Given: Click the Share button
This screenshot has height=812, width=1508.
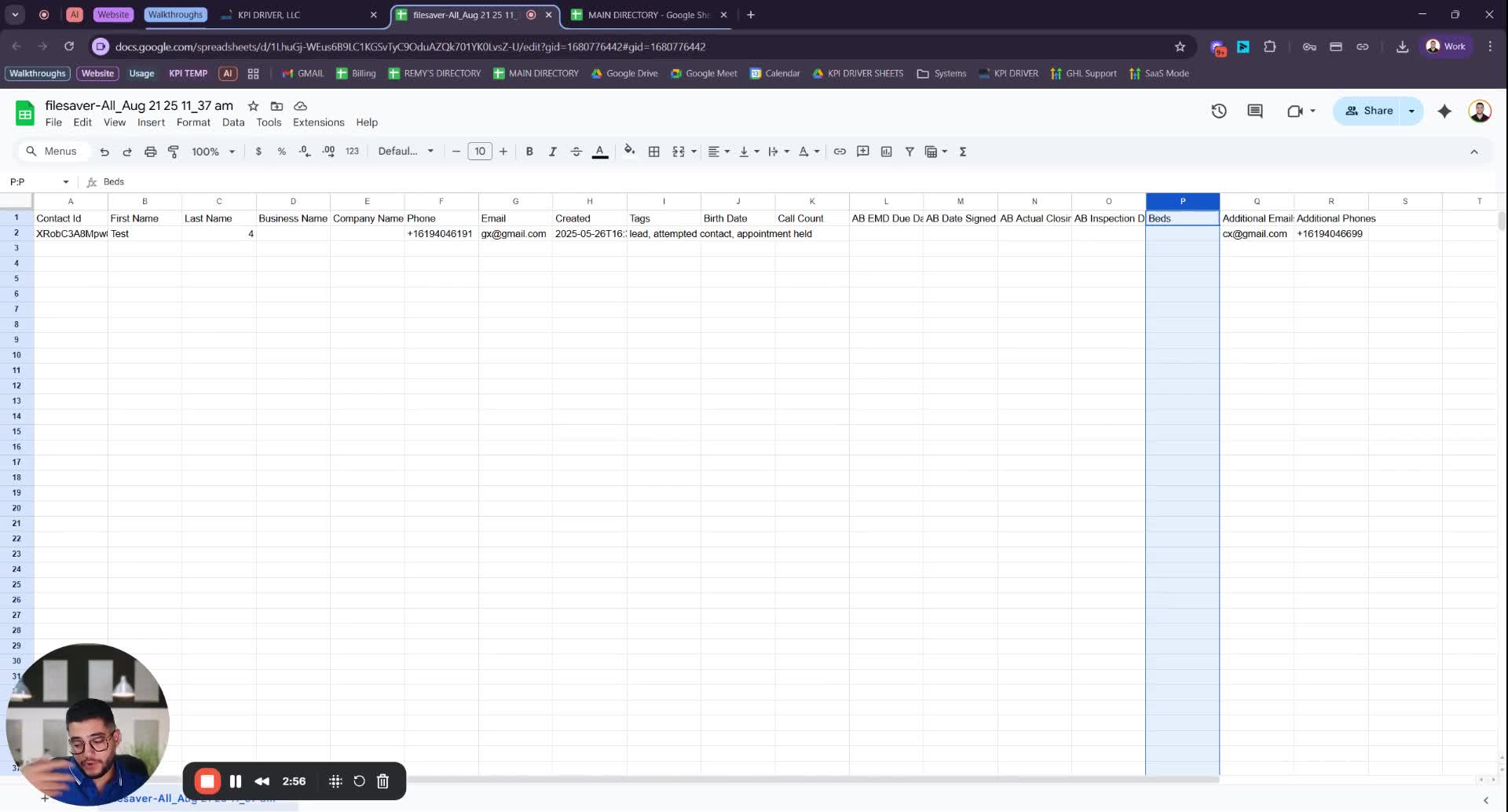Looking at the screenshot, I should click(1370, 111).
